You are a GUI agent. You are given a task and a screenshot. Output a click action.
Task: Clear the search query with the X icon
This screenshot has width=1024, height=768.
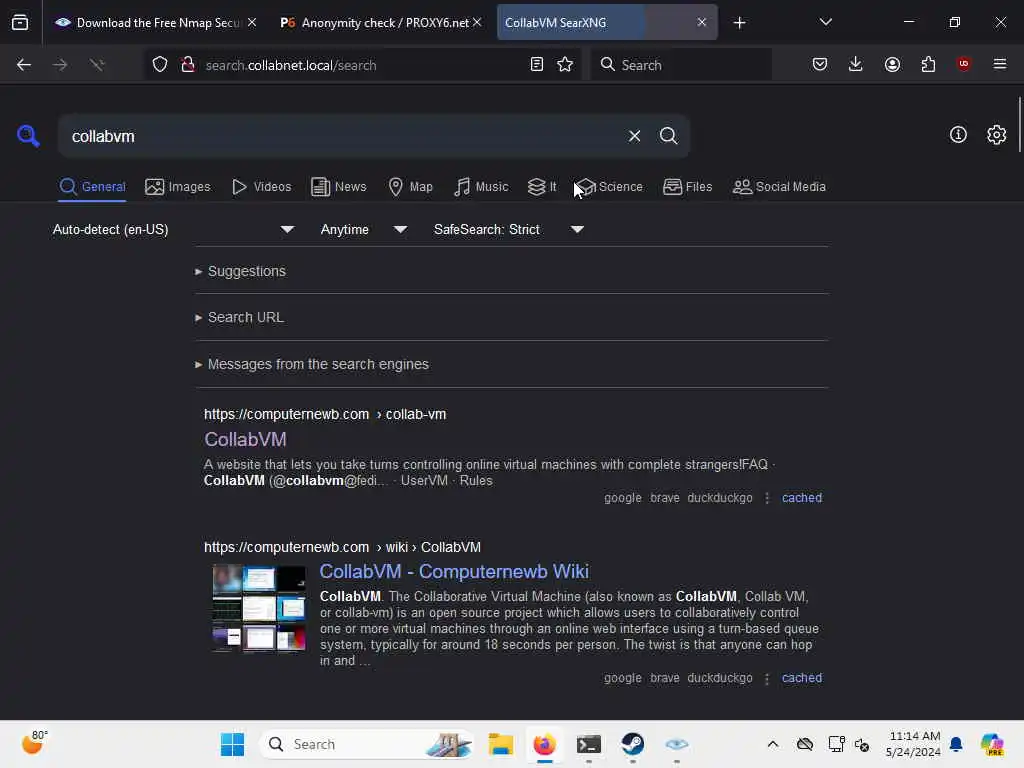click(634, 136)
